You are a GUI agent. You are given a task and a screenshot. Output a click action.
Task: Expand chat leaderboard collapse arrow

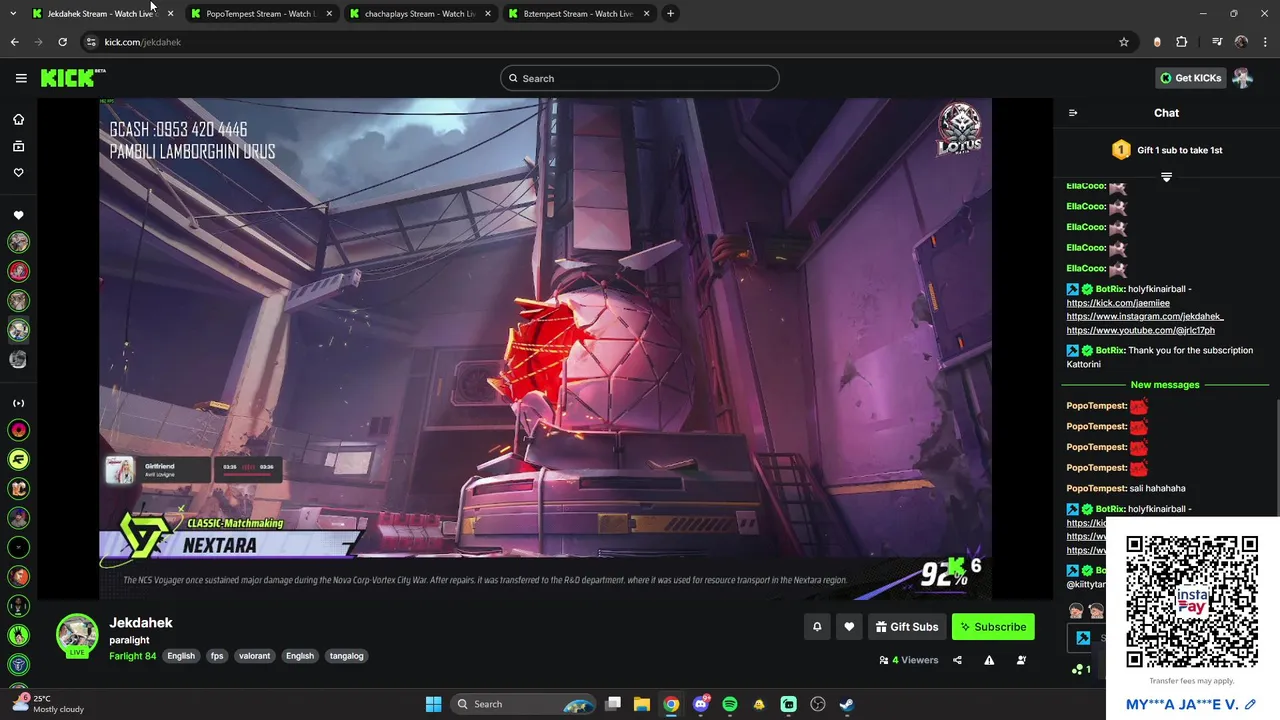[x=1166, y=177]
